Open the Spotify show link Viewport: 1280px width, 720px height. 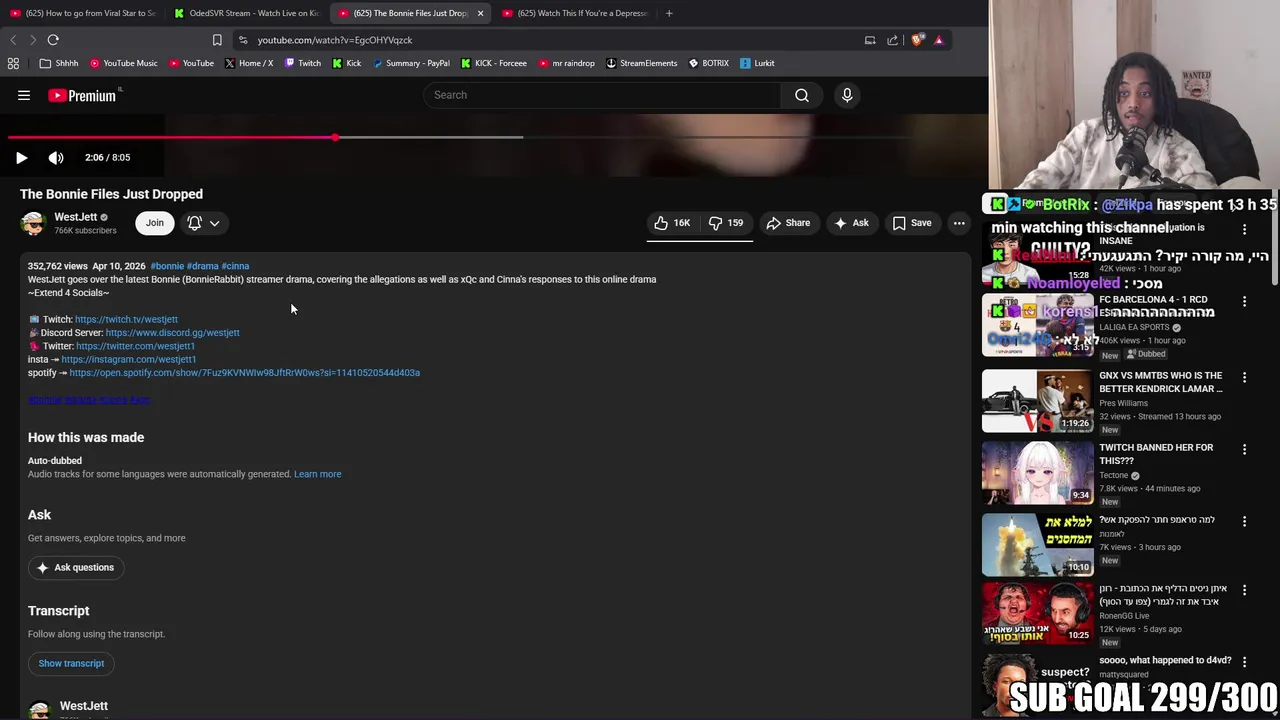coord(244,372)
